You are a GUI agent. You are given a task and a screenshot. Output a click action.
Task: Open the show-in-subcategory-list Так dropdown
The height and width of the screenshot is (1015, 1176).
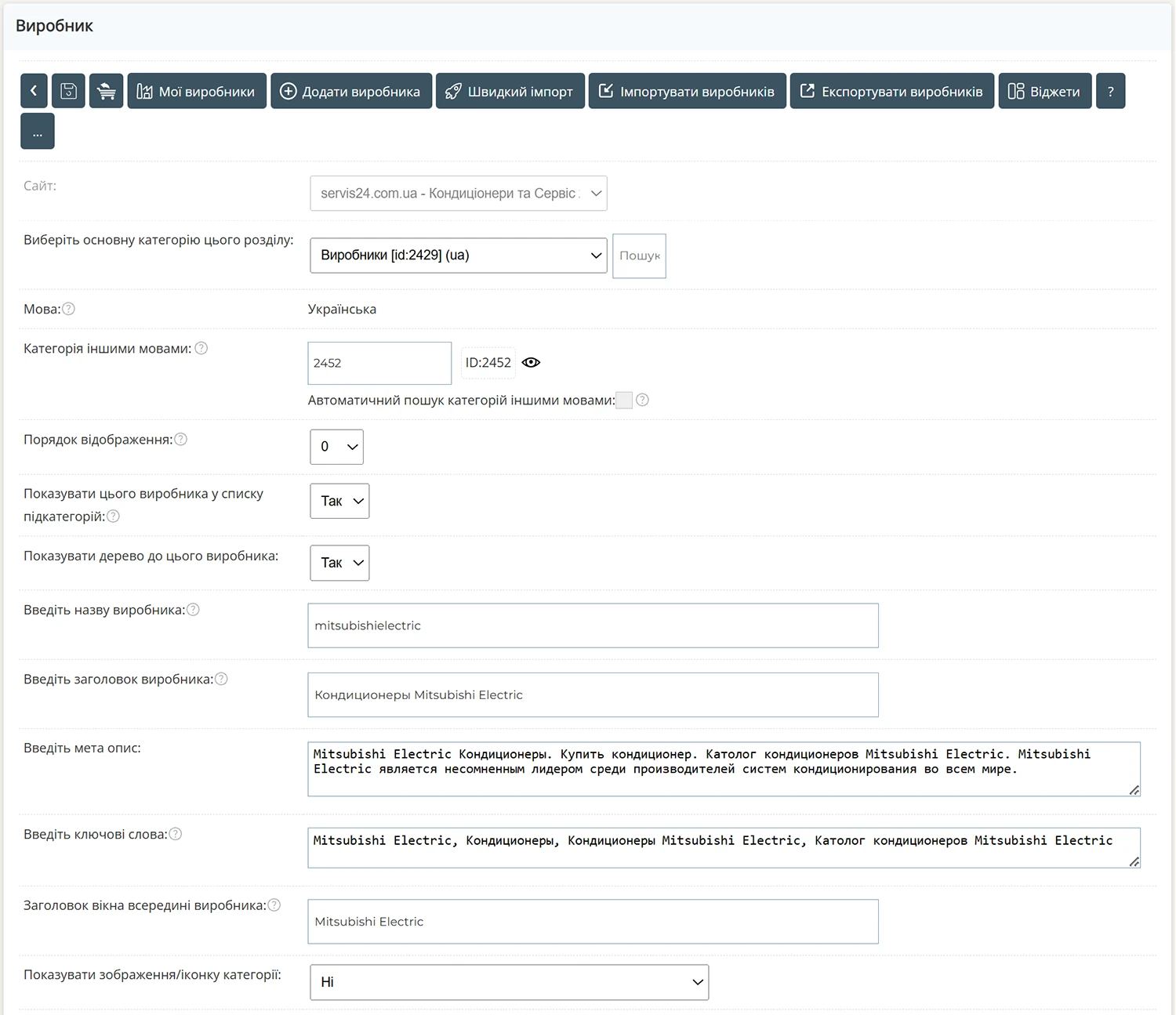339,501
